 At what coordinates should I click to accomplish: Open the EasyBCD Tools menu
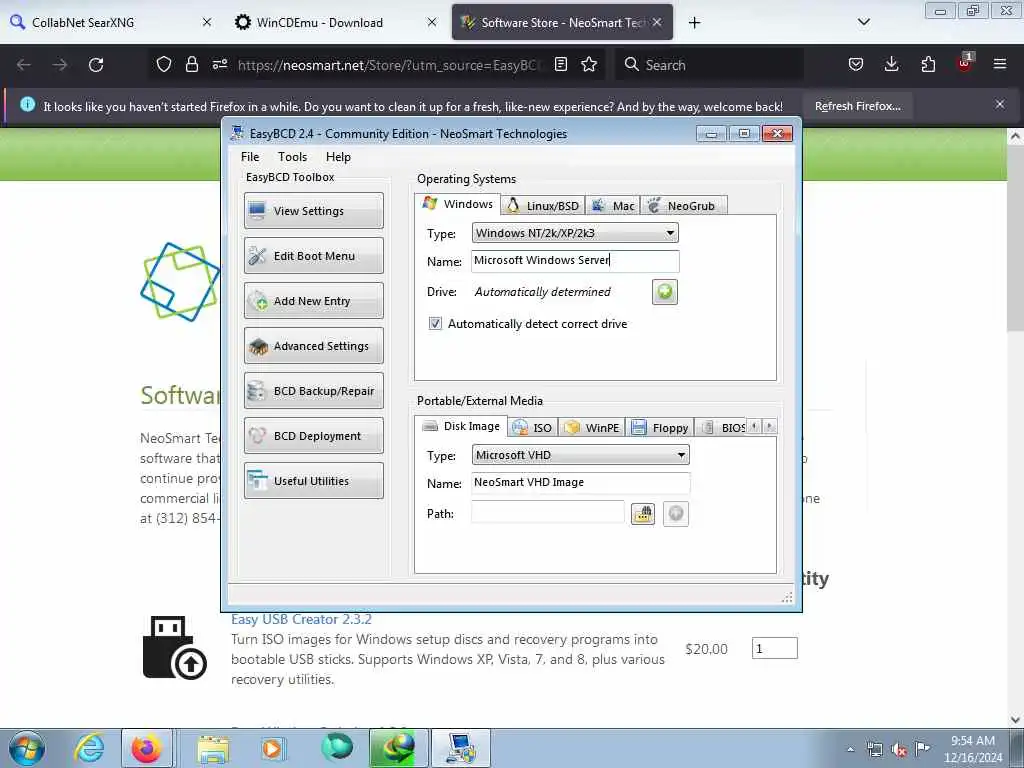coord(292,157)
